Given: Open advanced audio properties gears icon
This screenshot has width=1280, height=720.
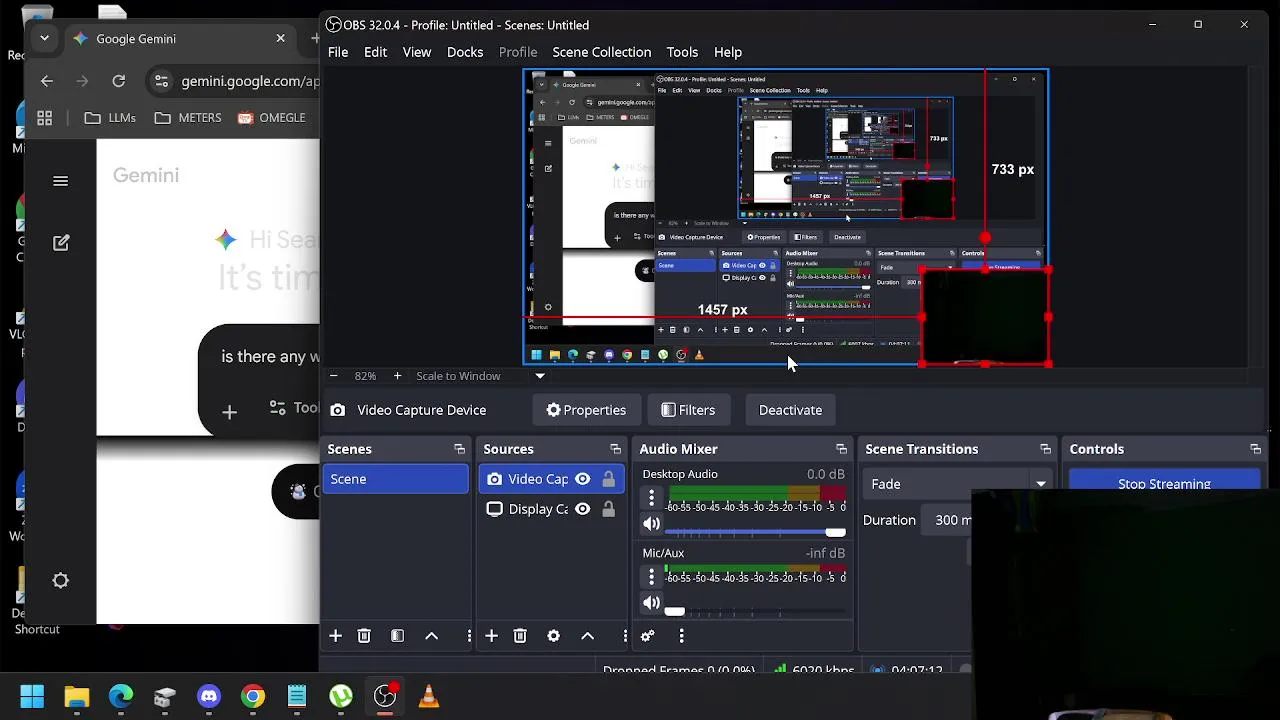Looking at the screenshot, I should [x=647, y=636].
